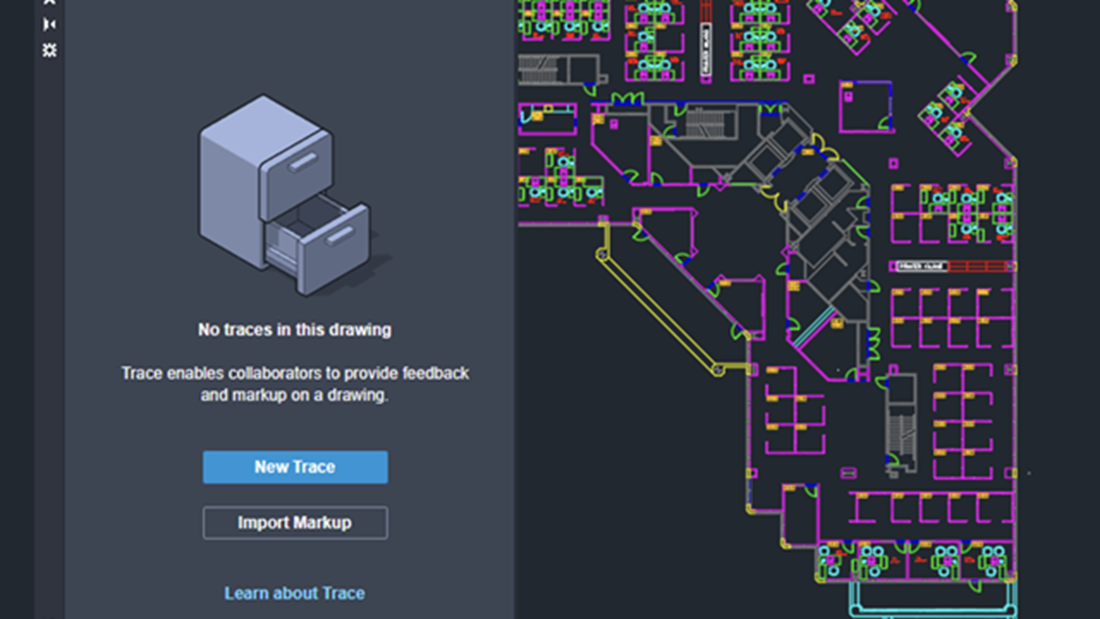Screen dimensions: 1100x619
Task: Open the Traces palette settings gear
Action: click(49, 51)
